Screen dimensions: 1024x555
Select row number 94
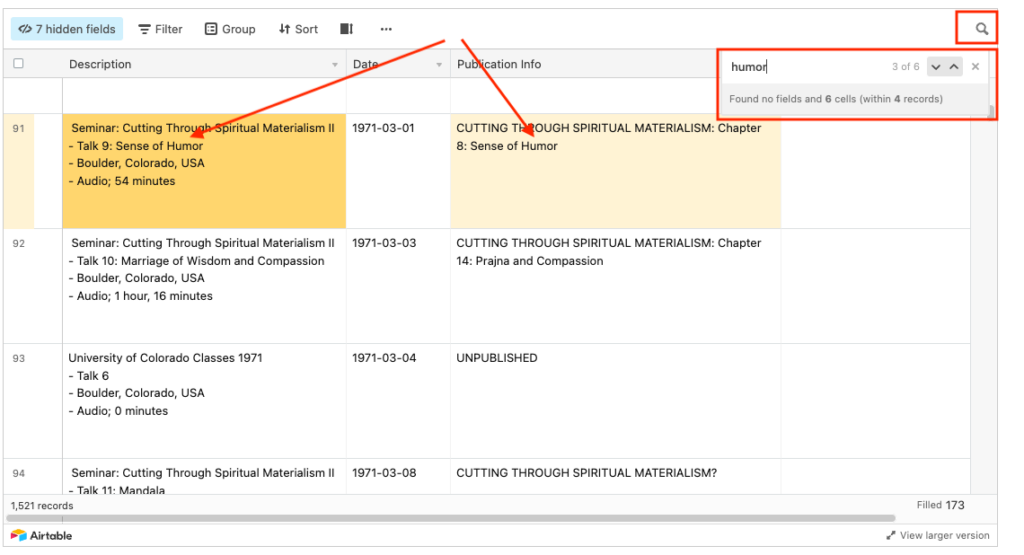point(18,473)
